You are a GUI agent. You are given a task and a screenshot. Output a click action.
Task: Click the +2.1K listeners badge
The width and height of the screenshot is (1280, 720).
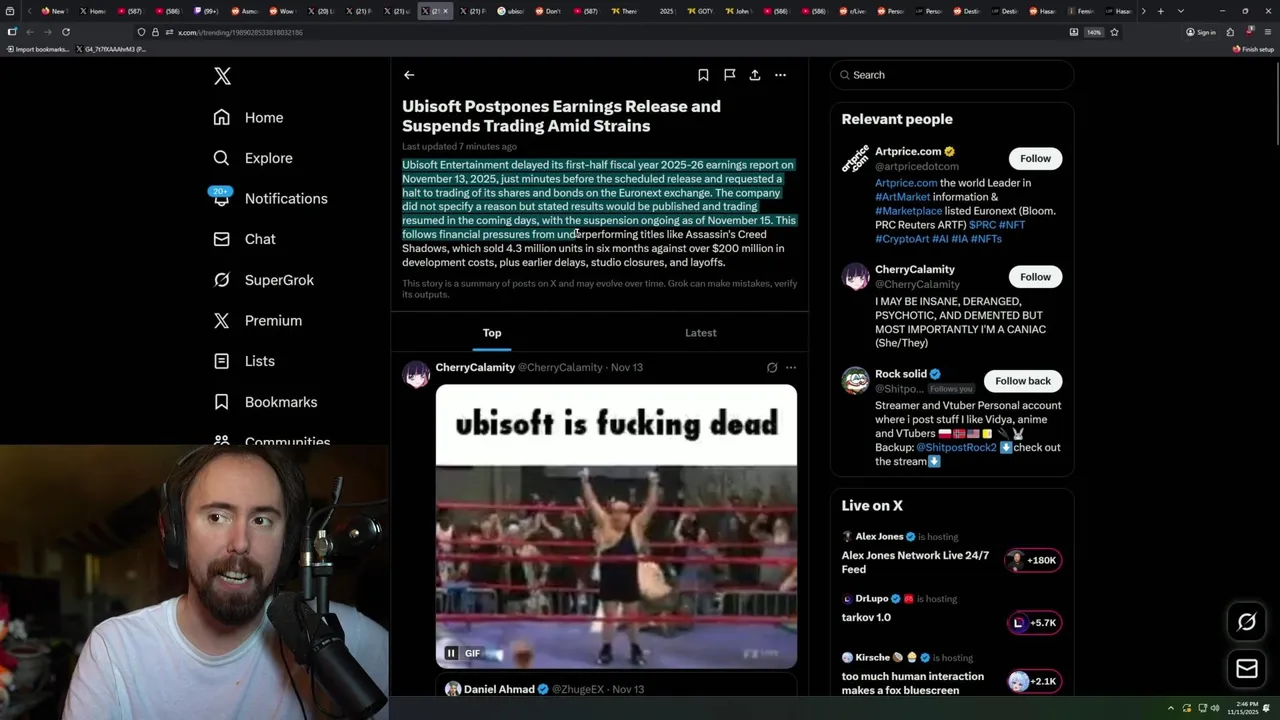tap(1033, 681)
